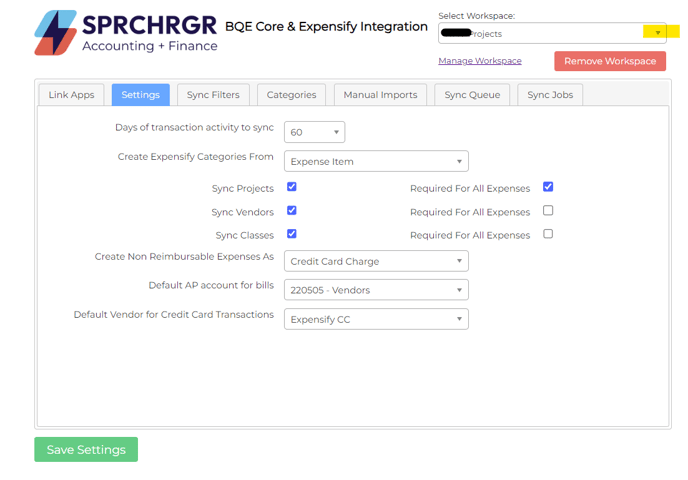Open the Sync Filters tab
The height and width of the screenshot is (480, 688).
[x=213, y=95]
